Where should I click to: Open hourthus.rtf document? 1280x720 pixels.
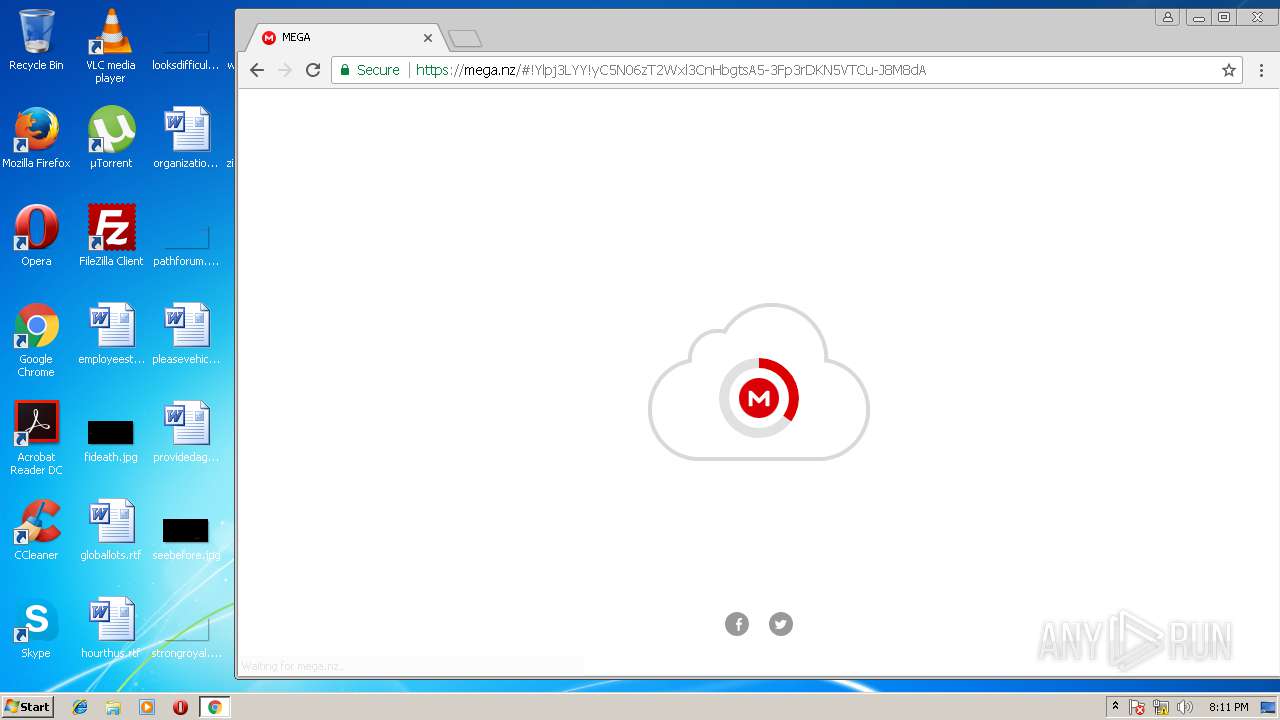[110, 628]
